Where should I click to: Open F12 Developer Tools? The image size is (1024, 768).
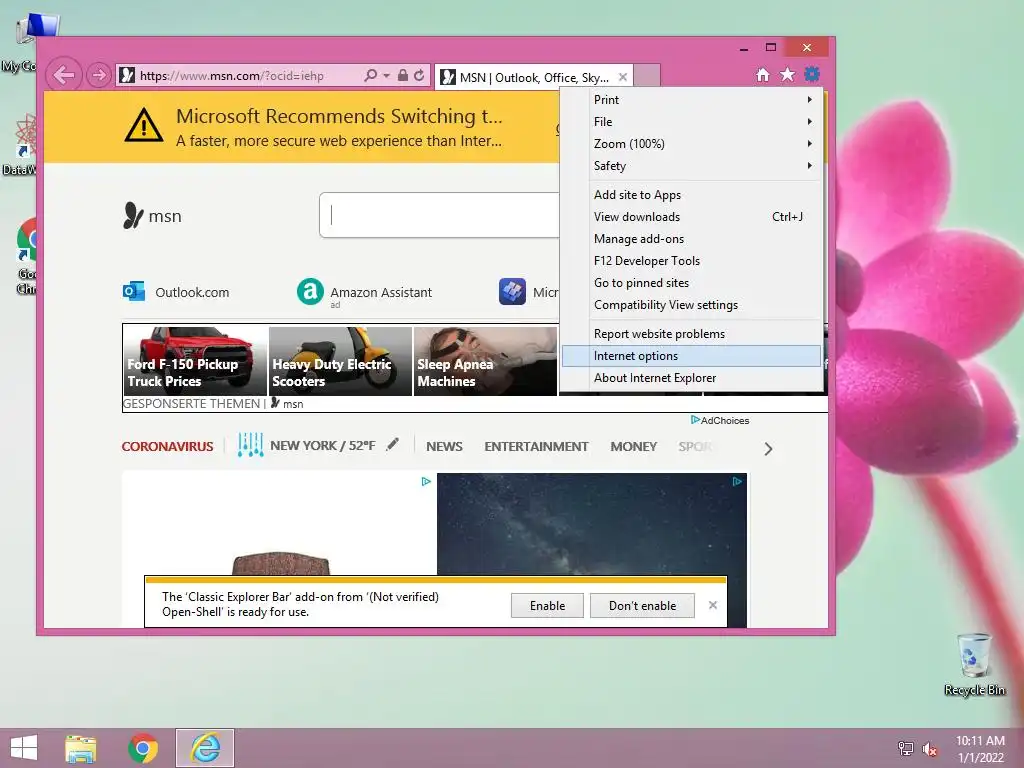[692, 261]
